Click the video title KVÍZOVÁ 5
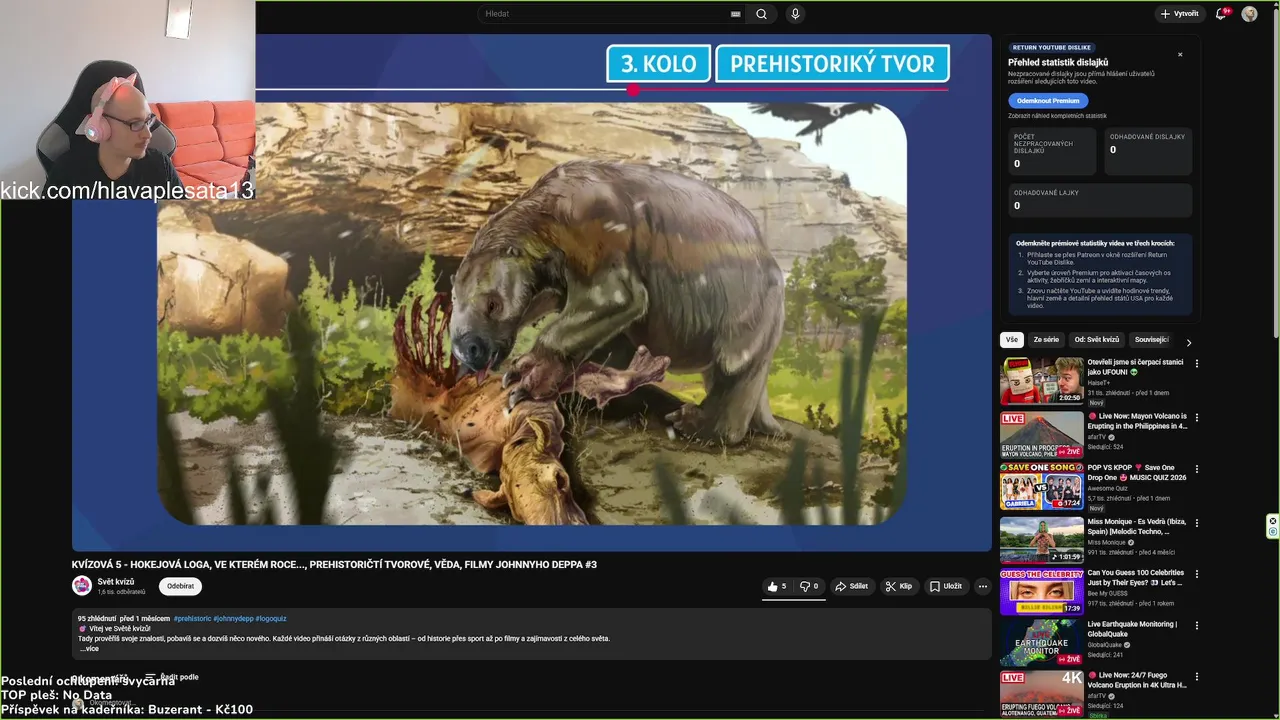The height and width of the screenshot is (720, 1280). click(334, 565)
